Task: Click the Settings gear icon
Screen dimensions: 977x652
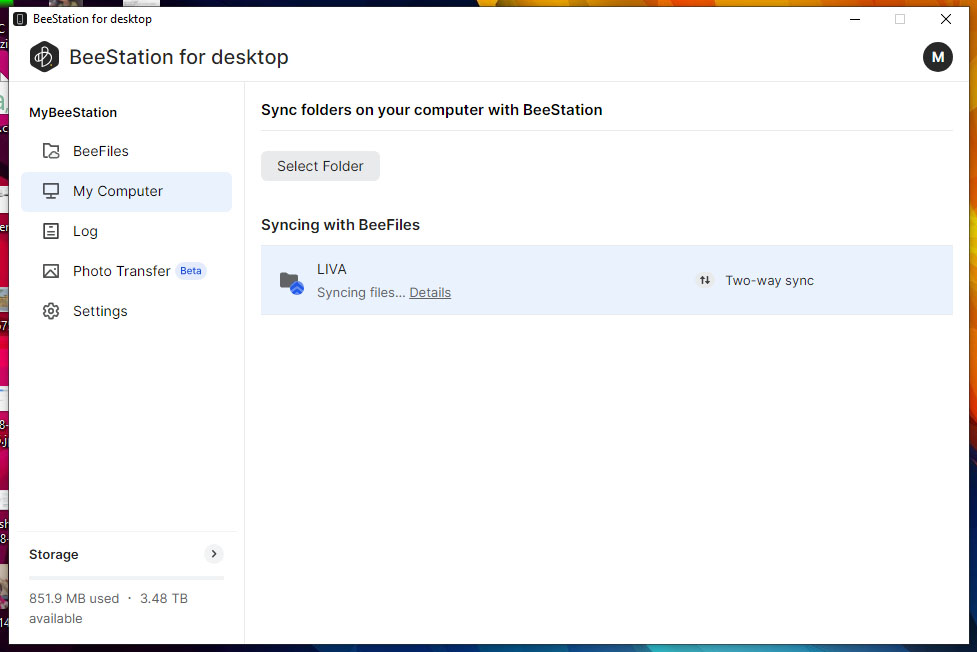Action: coord(51,311)
